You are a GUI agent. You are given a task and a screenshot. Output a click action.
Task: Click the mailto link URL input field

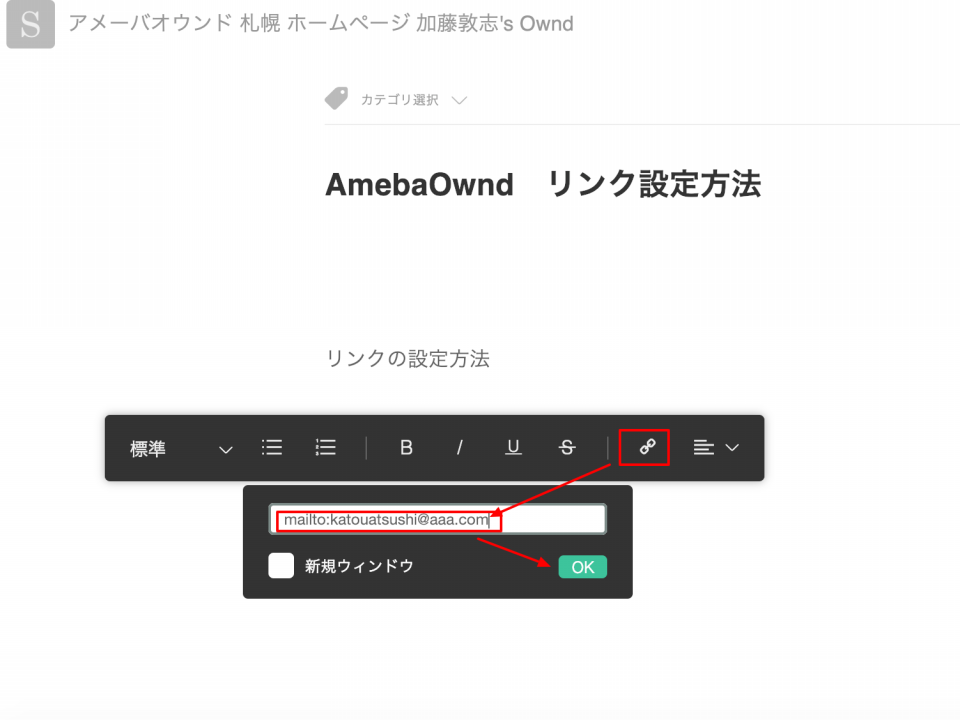pyautogui.click(x=438, y=519)
